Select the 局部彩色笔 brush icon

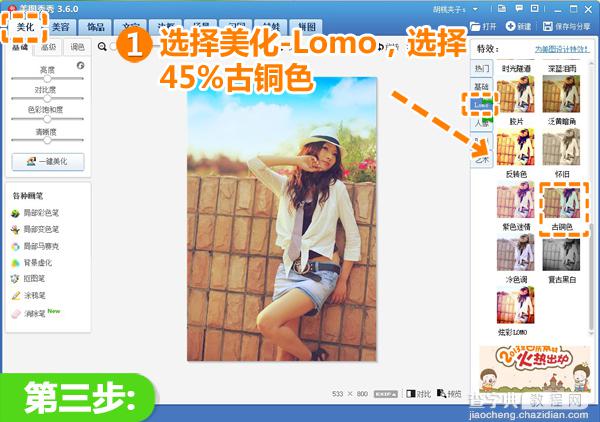click(x=15, y=213)
